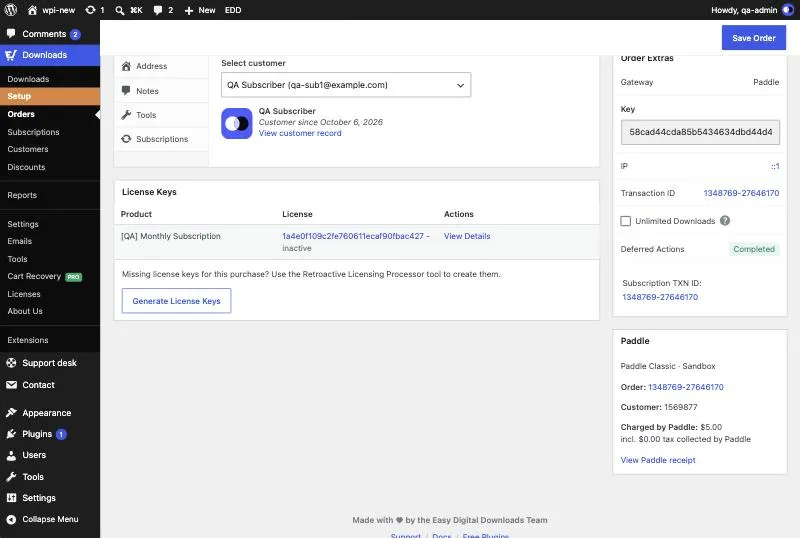Open the Address section tab
800x538 pixels.
pos(161,66)
